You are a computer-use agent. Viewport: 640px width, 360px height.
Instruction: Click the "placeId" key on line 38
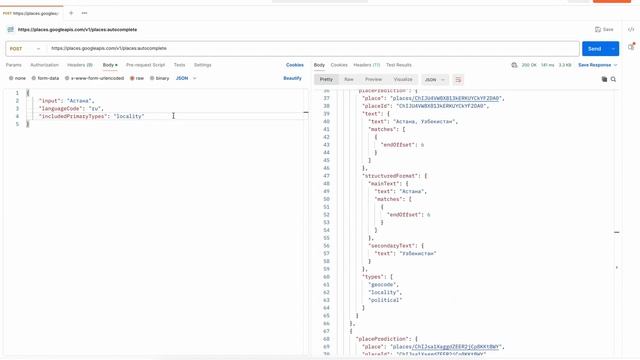click(x=376, y=106)
